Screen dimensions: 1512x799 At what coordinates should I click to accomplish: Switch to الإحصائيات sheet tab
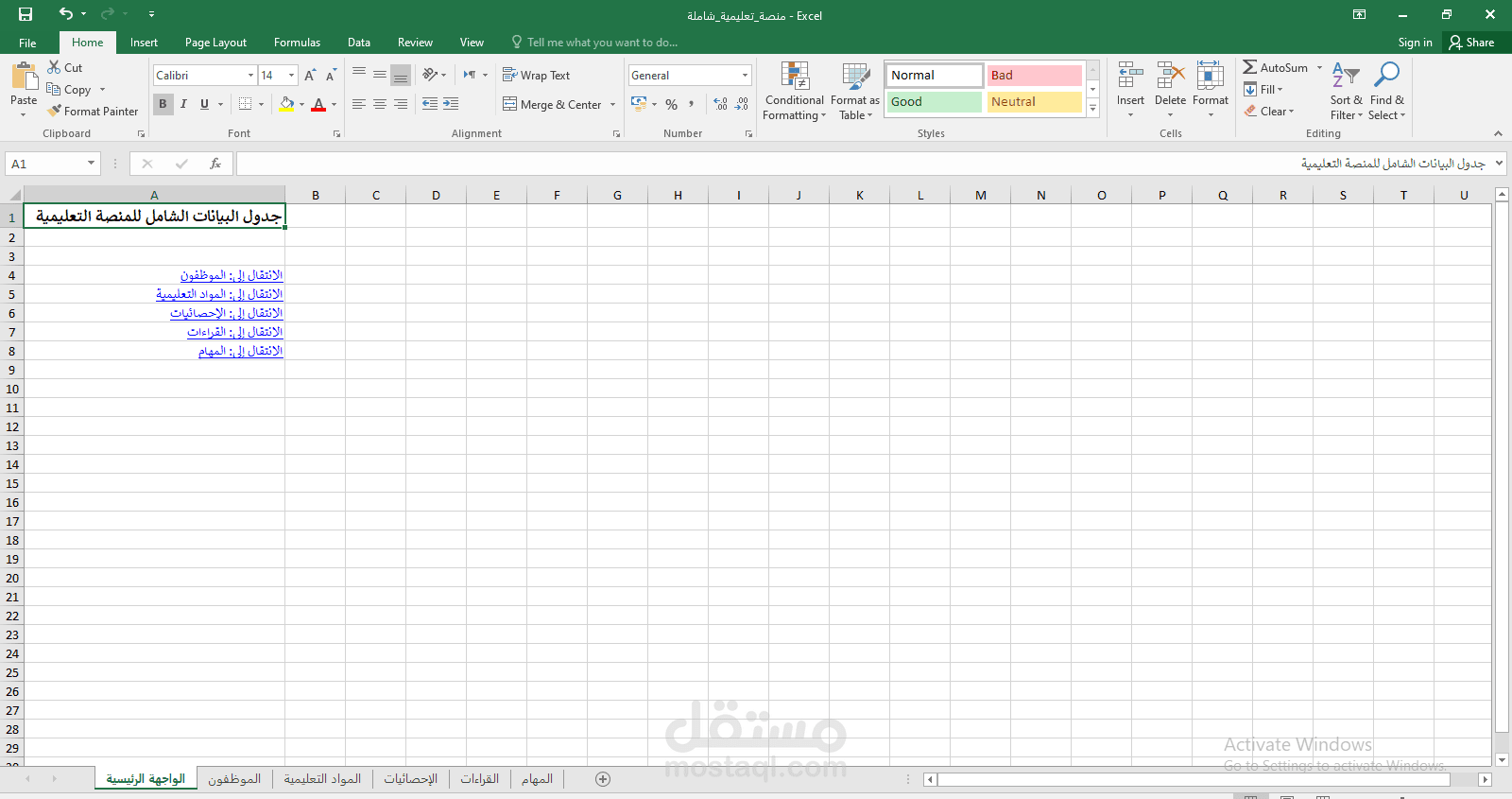(x=410, y=779)
